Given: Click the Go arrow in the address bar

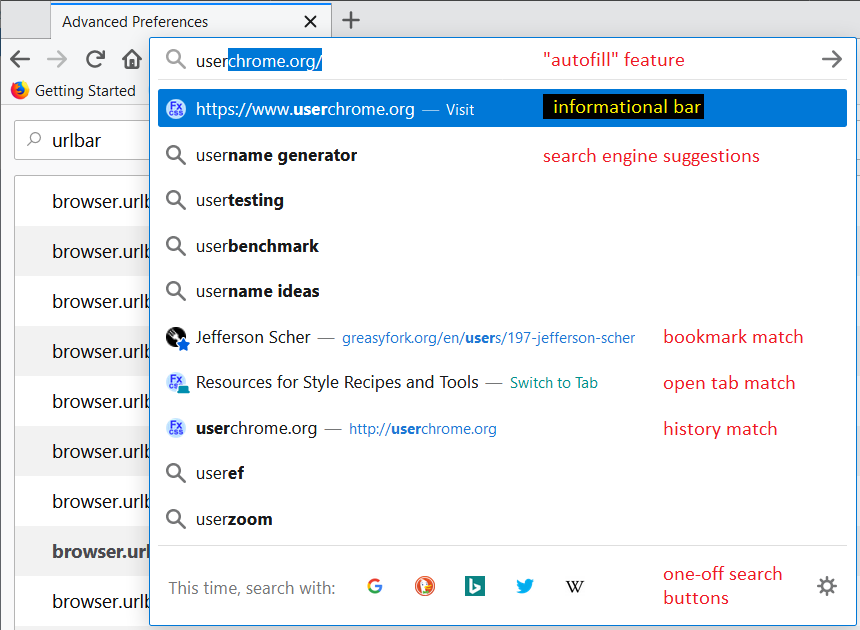Looking at the screenshot, I should click(831, 59).
